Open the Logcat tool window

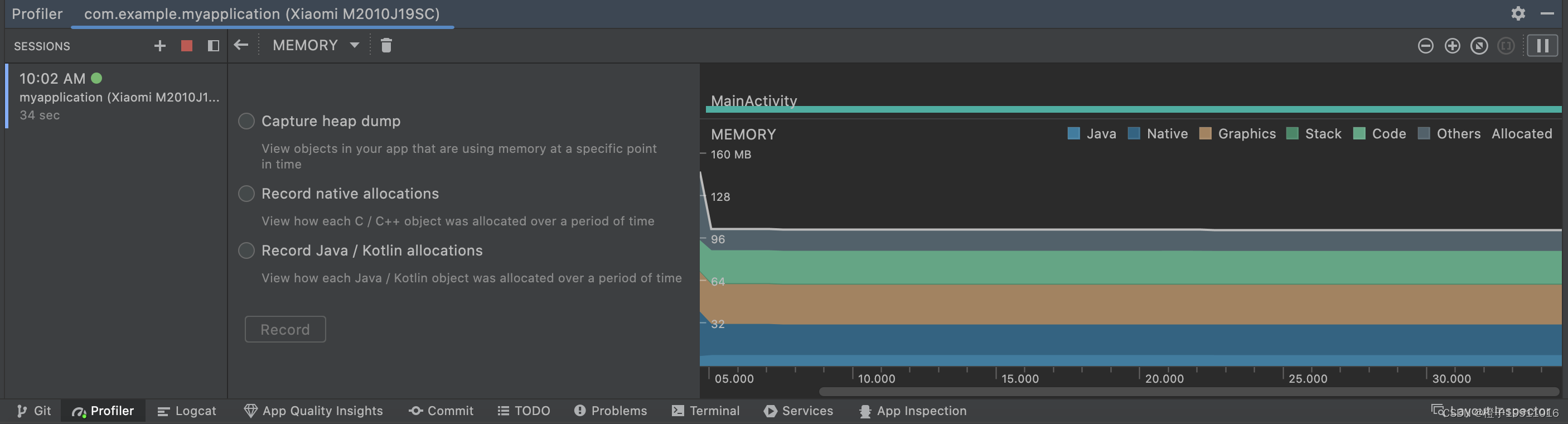[x=186, y=411]
